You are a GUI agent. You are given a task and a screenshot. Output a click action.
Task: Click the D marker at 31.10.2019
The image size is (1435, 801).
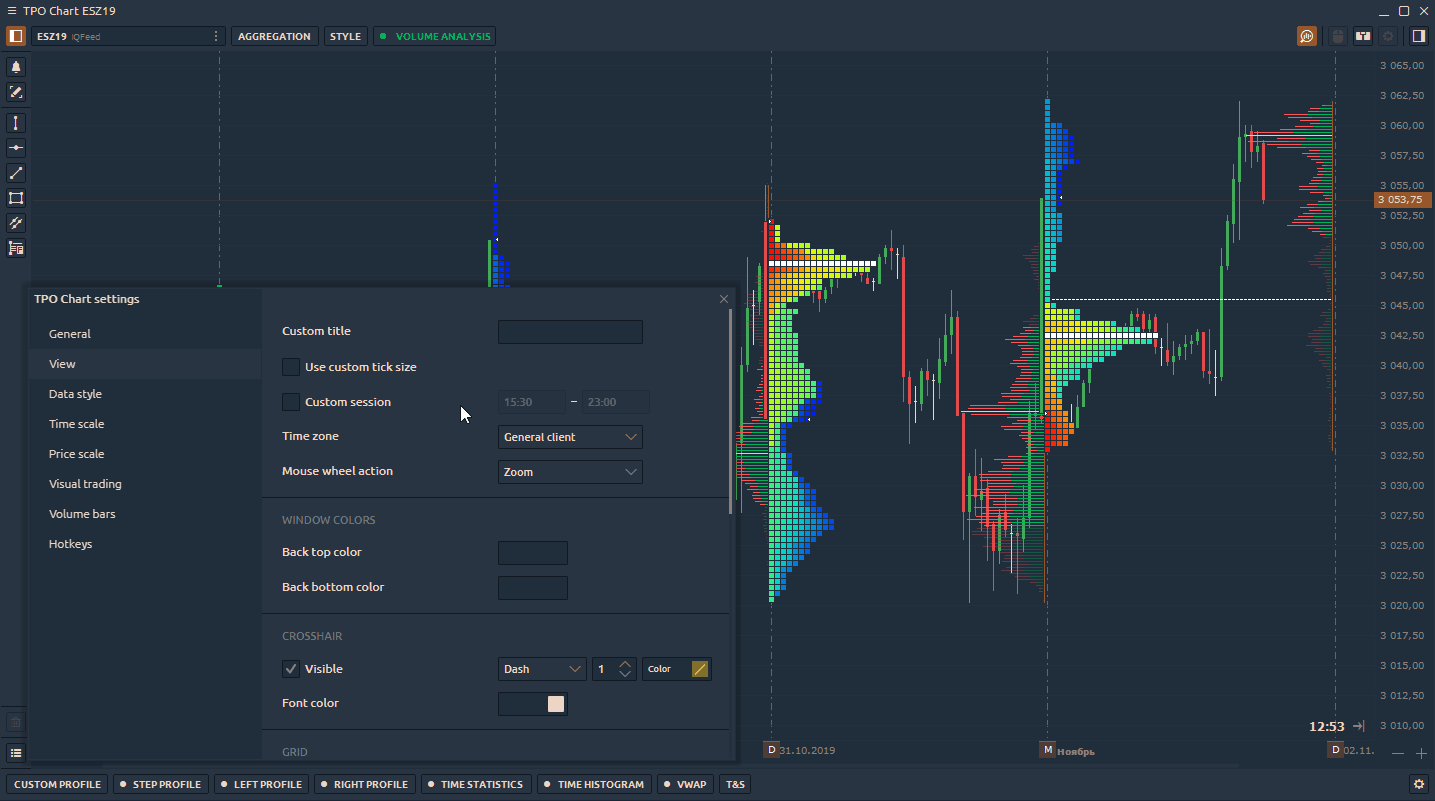(771, 749)
